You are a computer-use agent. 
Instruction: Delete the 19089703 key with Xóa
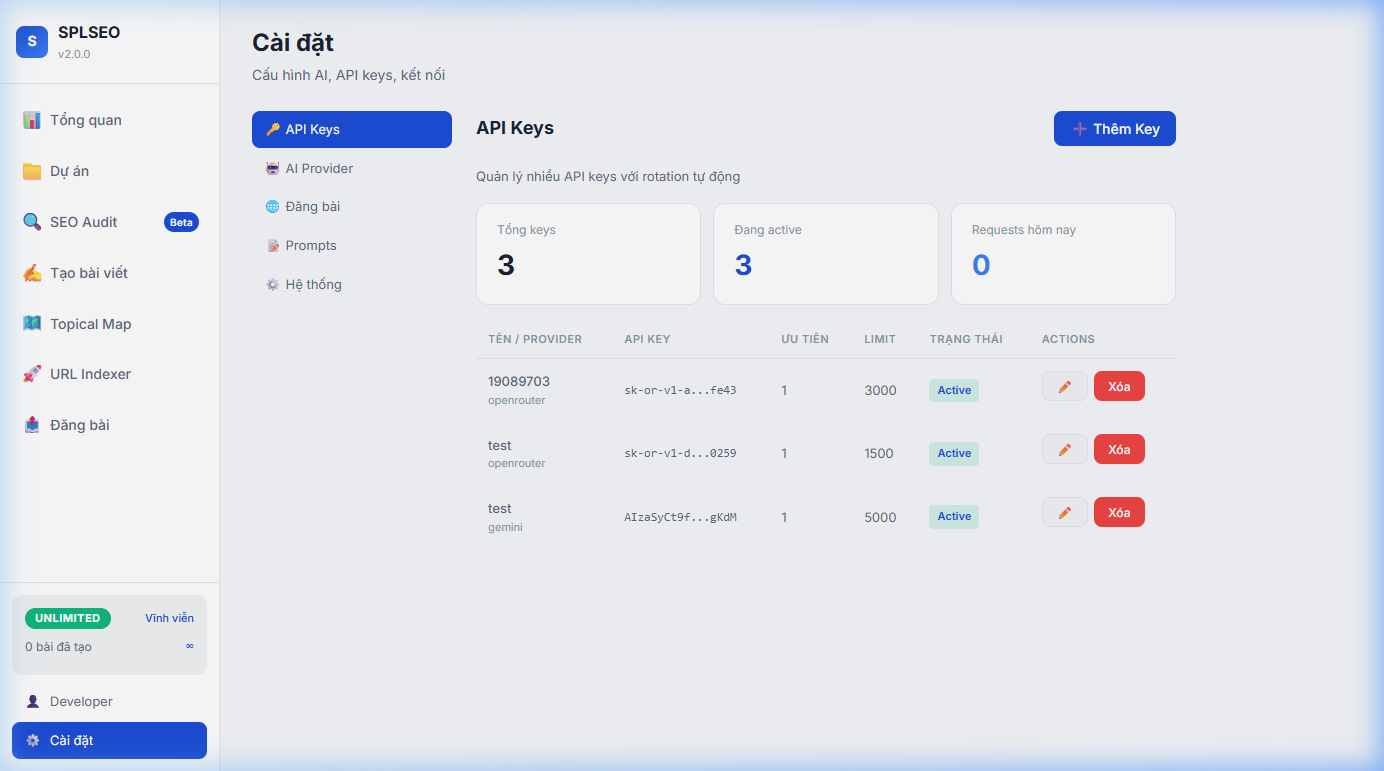click(1119, 386)
